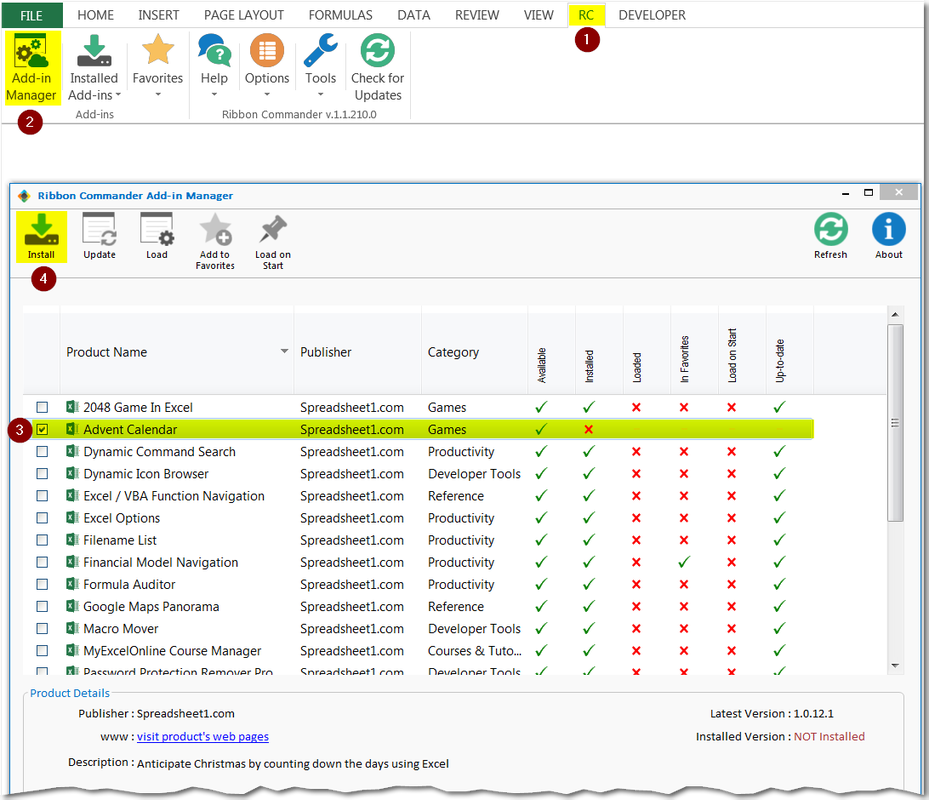Click the vertical scrollbar thumb of add-in list
Image resolution: width=929 pixels, height=800 pixels.
[895, 423]
